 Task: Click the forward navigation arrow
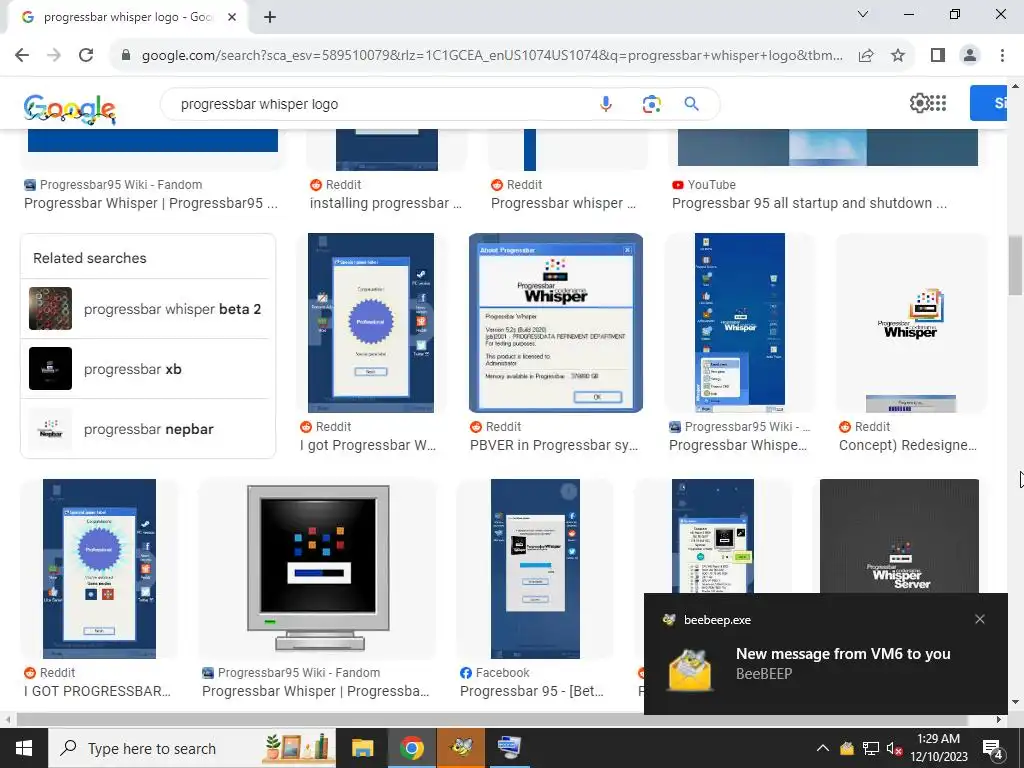54,55
